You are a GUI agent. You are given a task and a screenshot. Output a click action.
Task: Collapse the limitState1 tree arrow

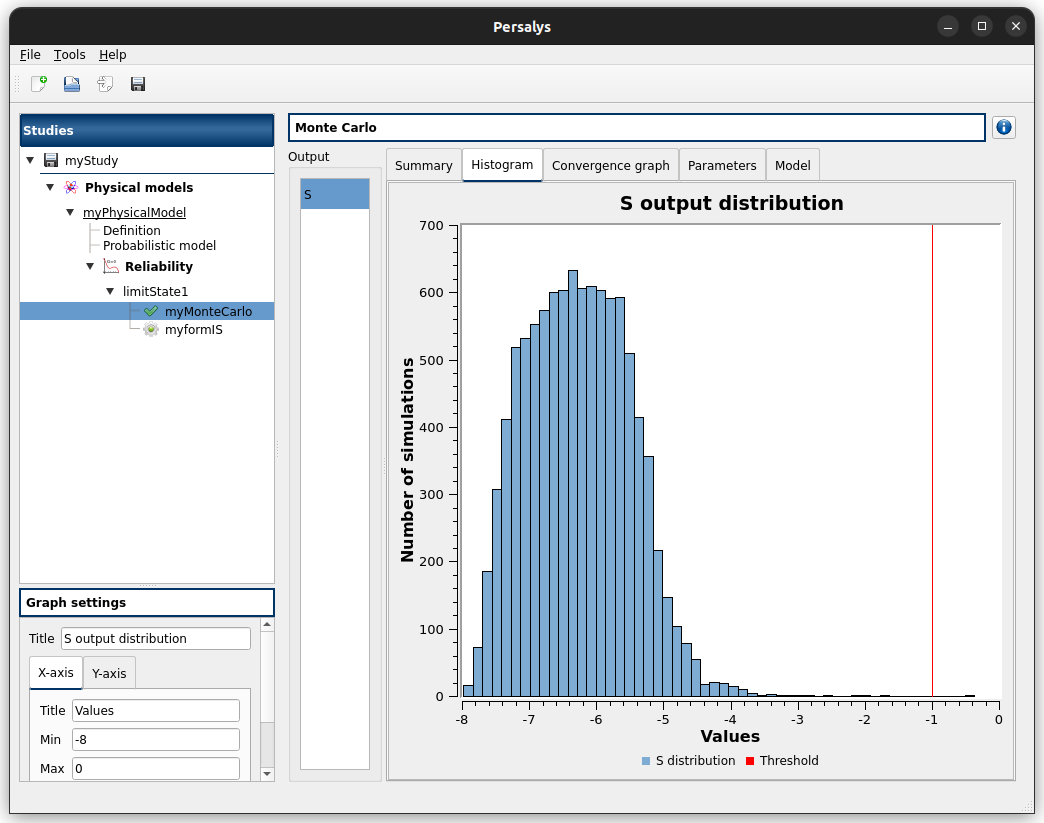[110, 291]
